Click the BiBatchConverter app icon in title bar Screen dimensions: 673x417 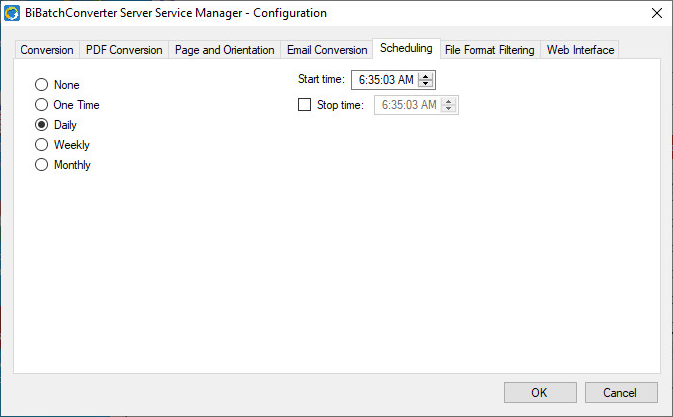pos(13,13)
